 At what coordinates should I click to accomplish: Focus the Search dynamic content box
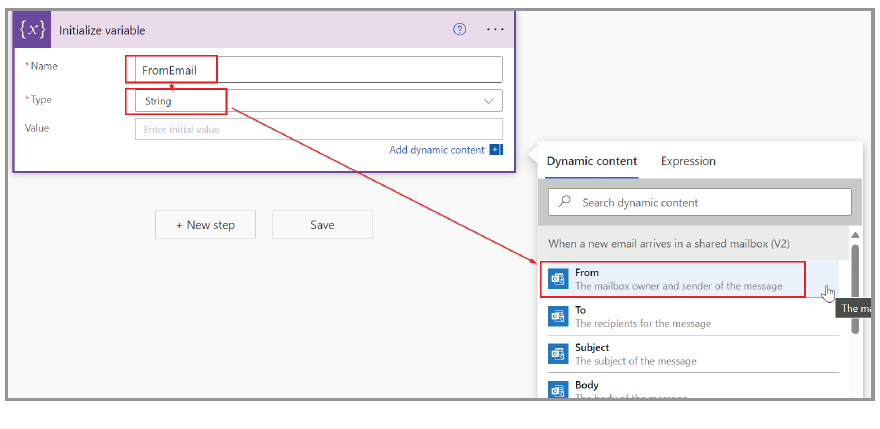(710, 202)
